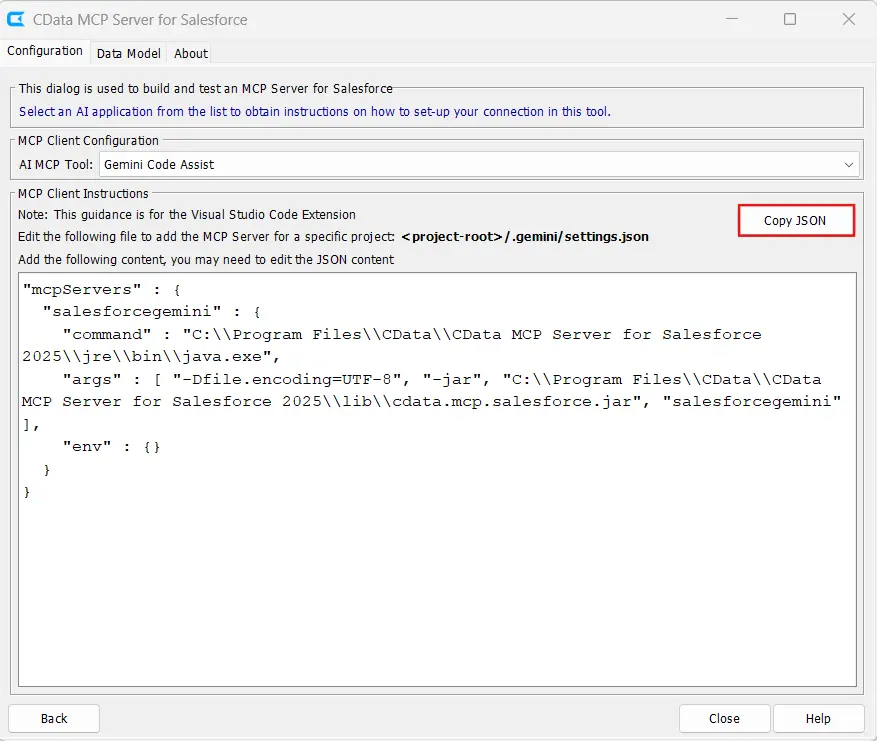This screenshot has width=877, height=741.
Task: Expand the AI MCP Tool dropdown arrow
Action: 849,164
